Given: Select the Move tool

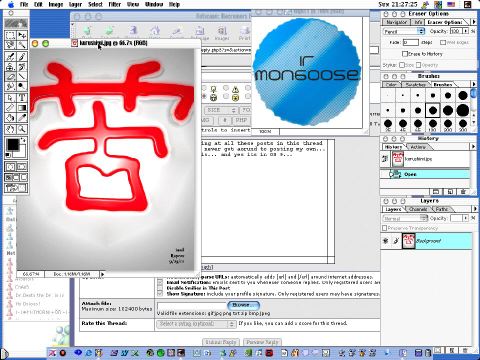Looking at the screenshot, I should point(22,35).
